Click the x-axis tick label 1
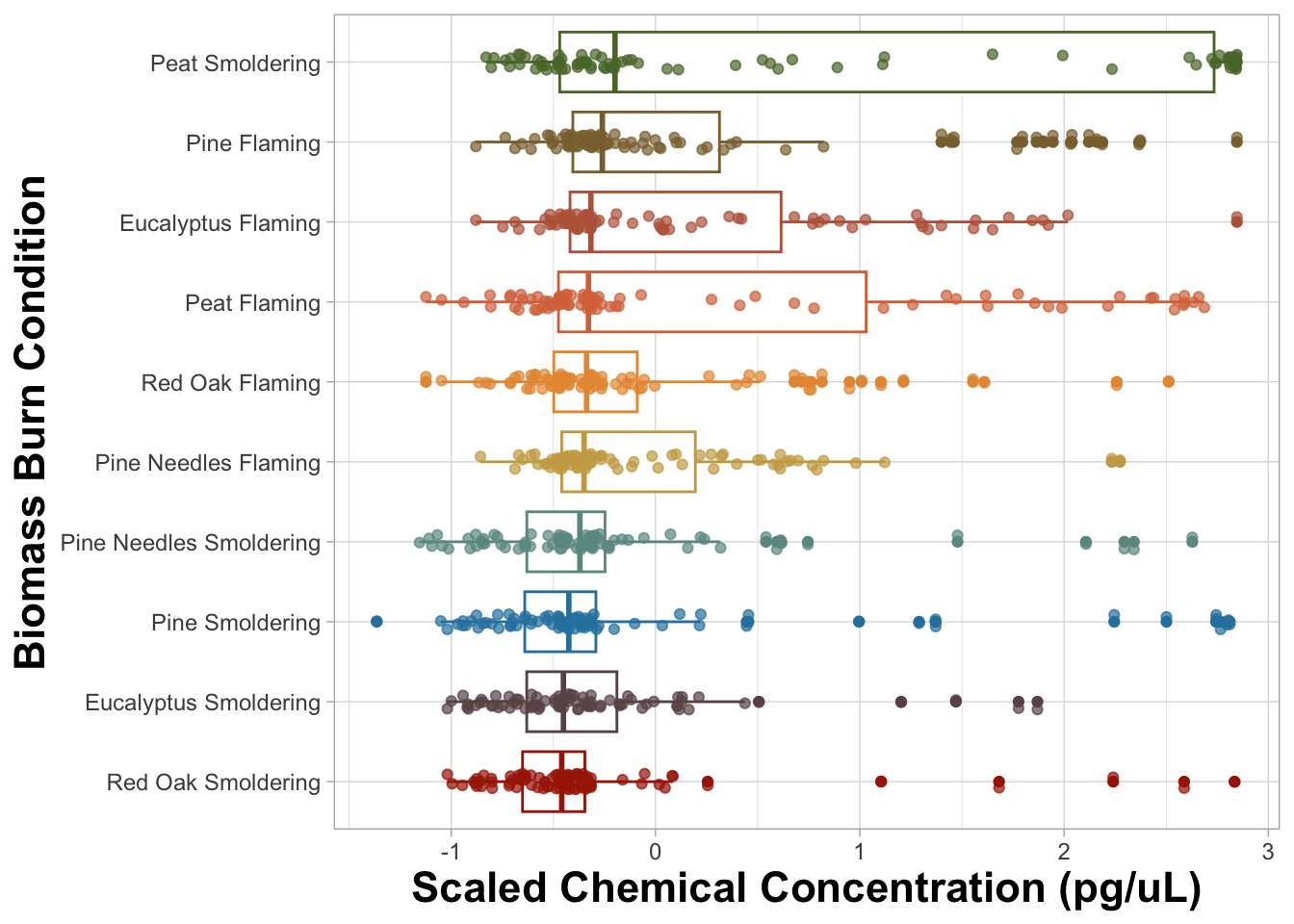 (x=860, y=851)
